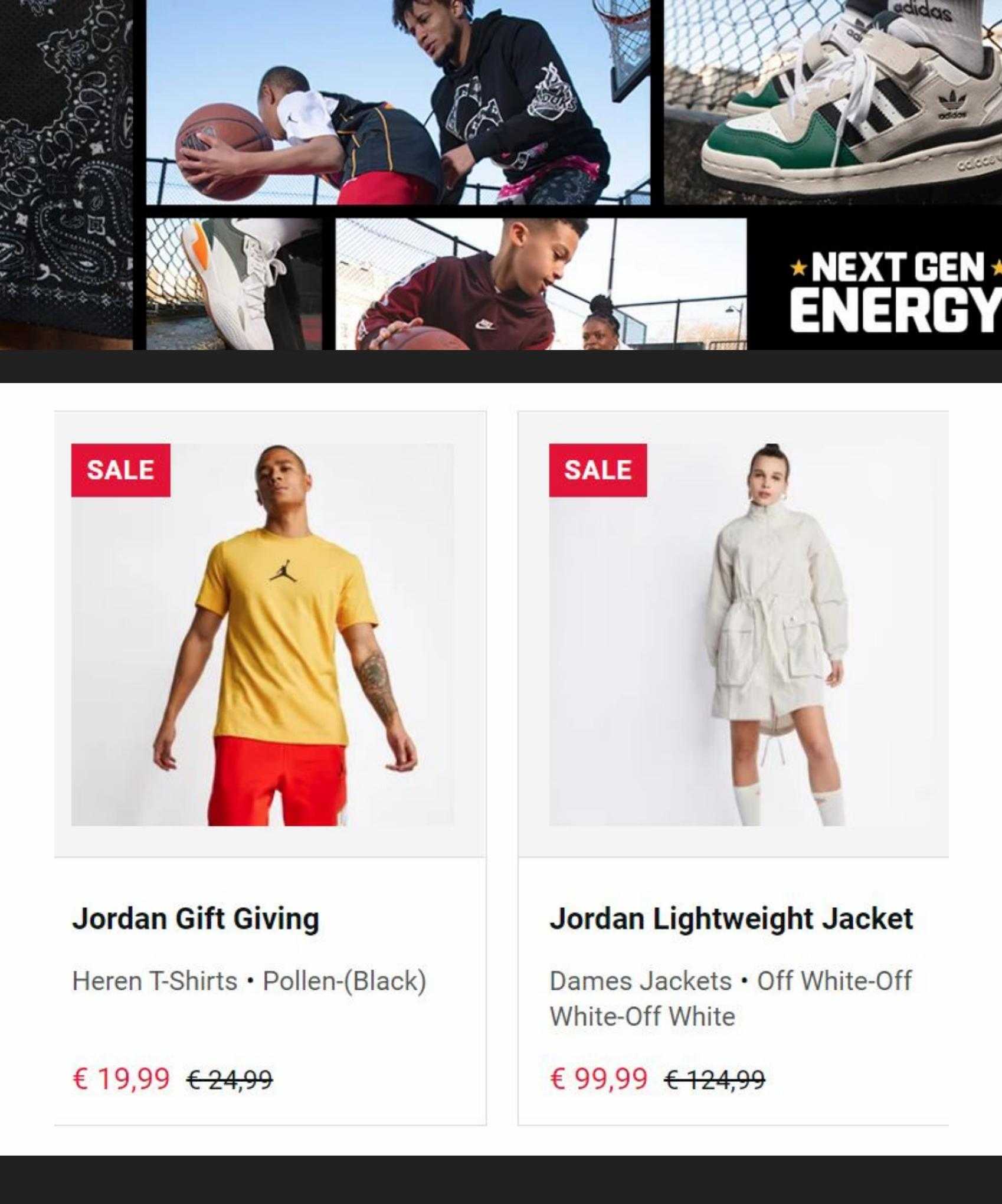Select the € 19,99 sale price
Screen dimensions: 1002x1204
tap(121, 1078)
